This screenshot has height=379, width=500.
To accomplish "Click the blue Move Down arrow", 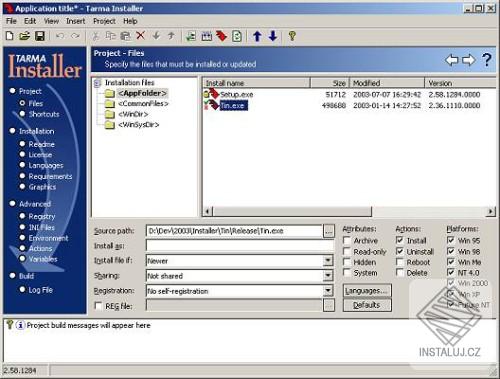I will [273, 36].
